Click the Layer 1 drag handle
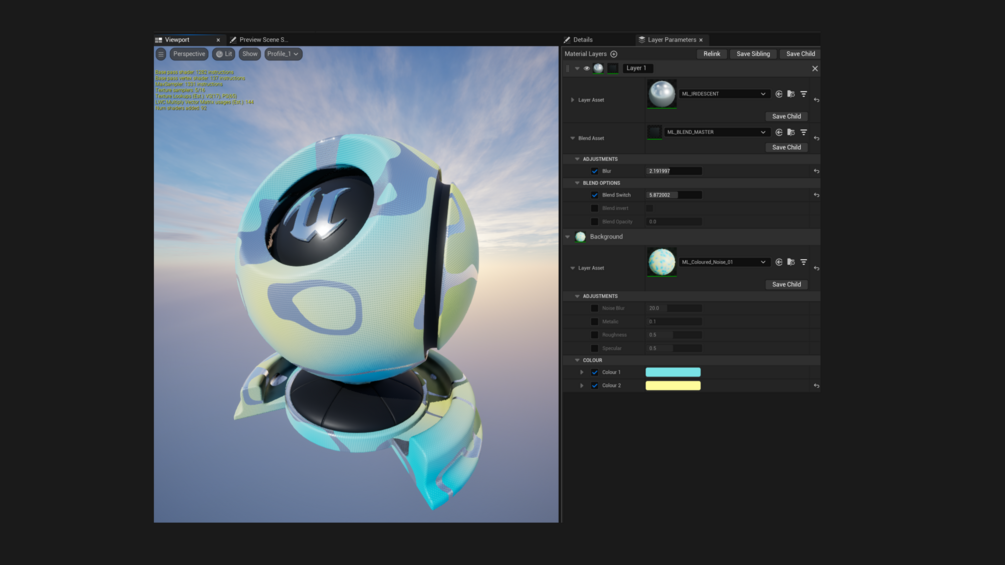This screenshot has width=1005, height=565. pos(567,68)
